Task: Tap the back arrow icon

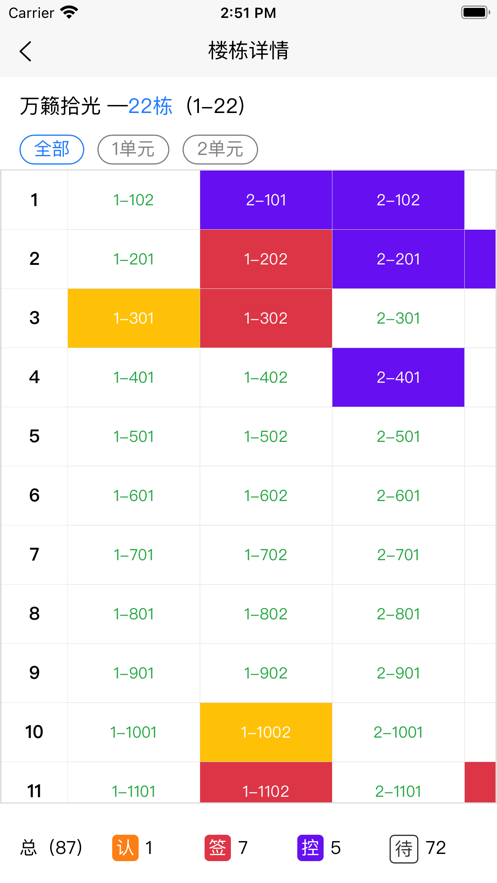Action: 26,51
